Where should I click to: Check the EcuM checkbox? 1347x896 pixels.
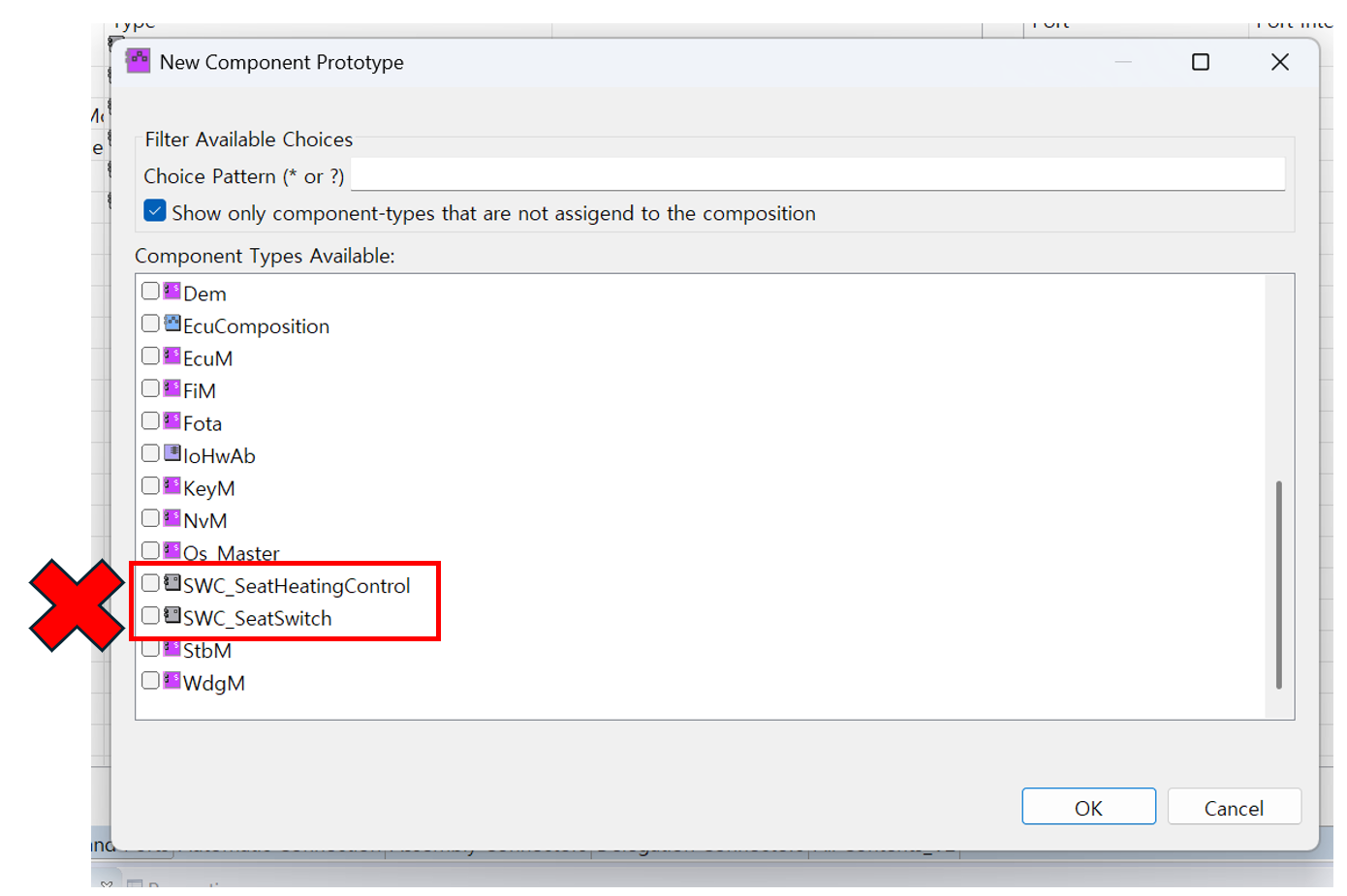pyautogui.click(x=150, y=355)
